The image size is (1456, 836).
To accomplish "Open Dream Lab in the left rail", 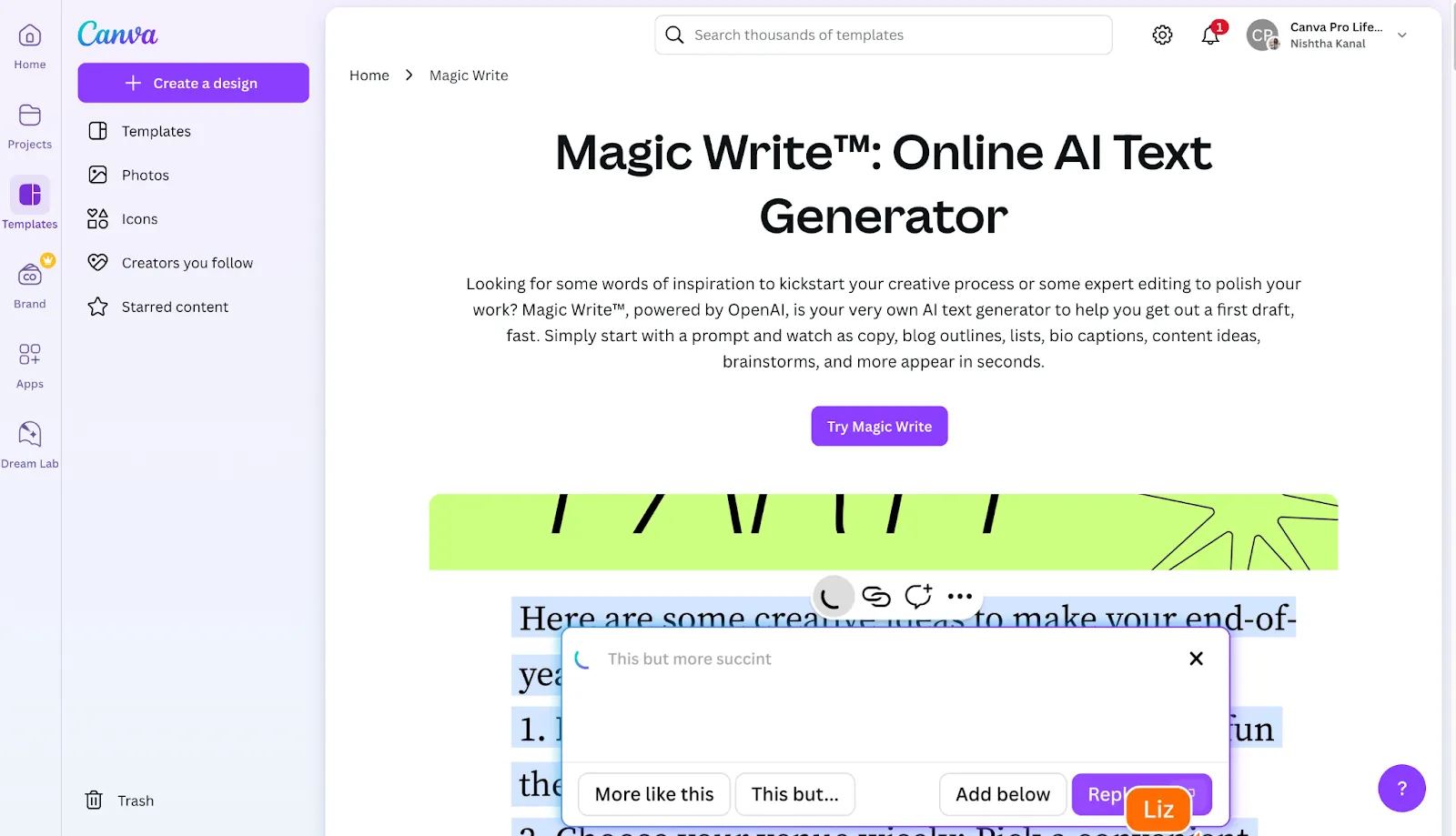I will click(30, 444).
